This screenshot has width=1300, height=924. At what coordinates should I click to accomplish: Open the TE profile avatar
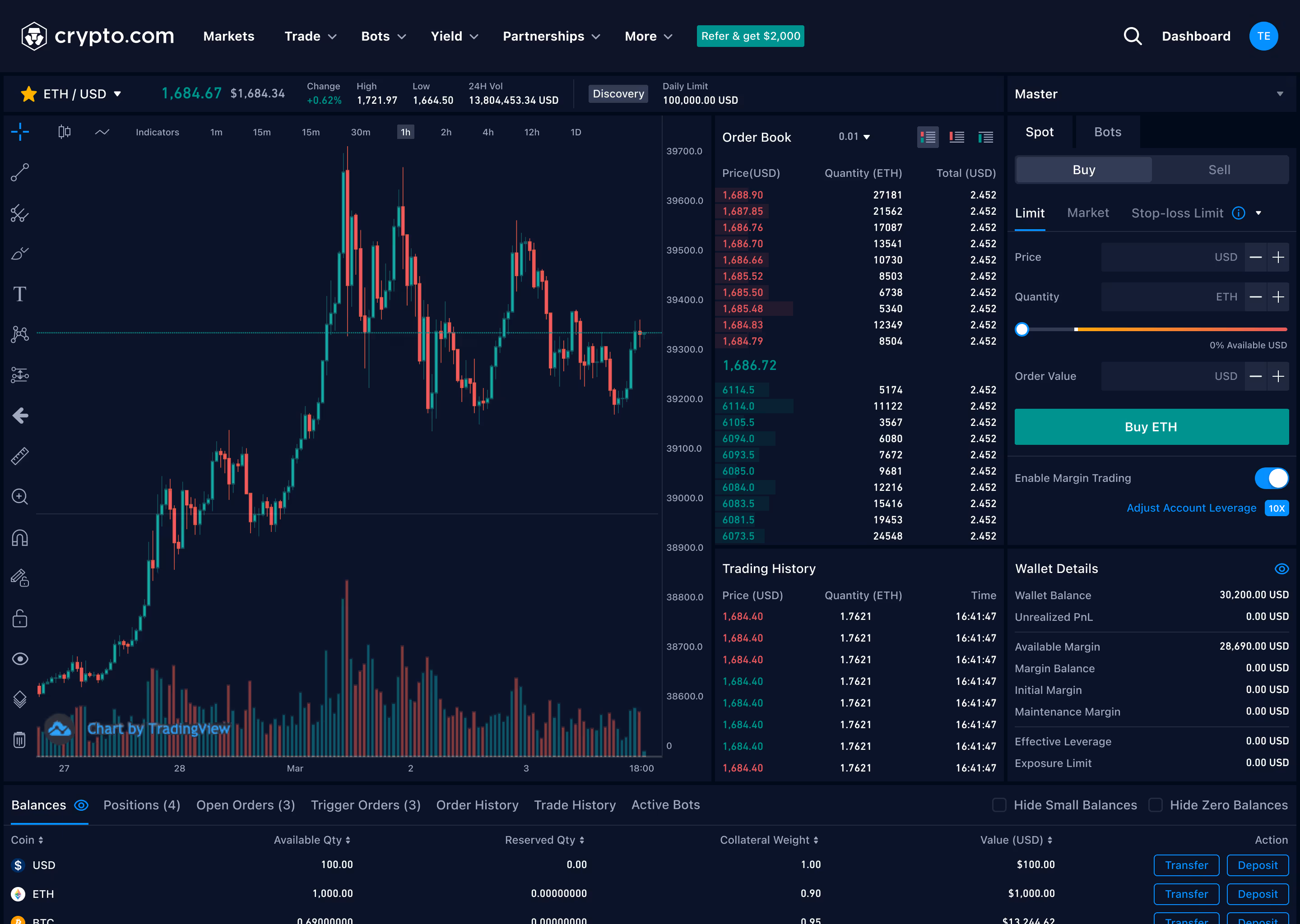1263,36
